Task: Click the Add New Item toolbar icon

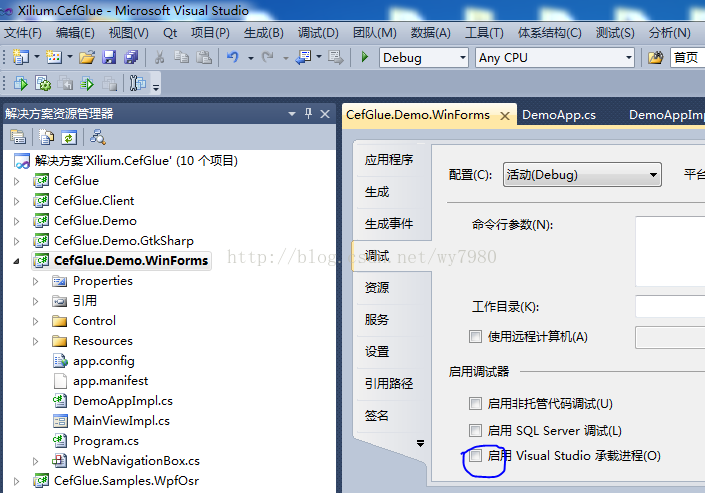Action: click(54, 57)
